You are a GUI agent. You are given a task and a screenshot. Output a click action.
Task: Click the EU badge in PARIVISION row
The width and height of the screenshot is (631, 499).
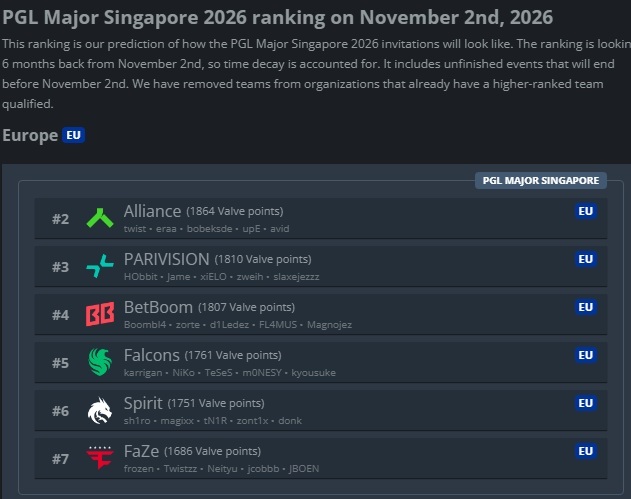click(x=586, y=259)
